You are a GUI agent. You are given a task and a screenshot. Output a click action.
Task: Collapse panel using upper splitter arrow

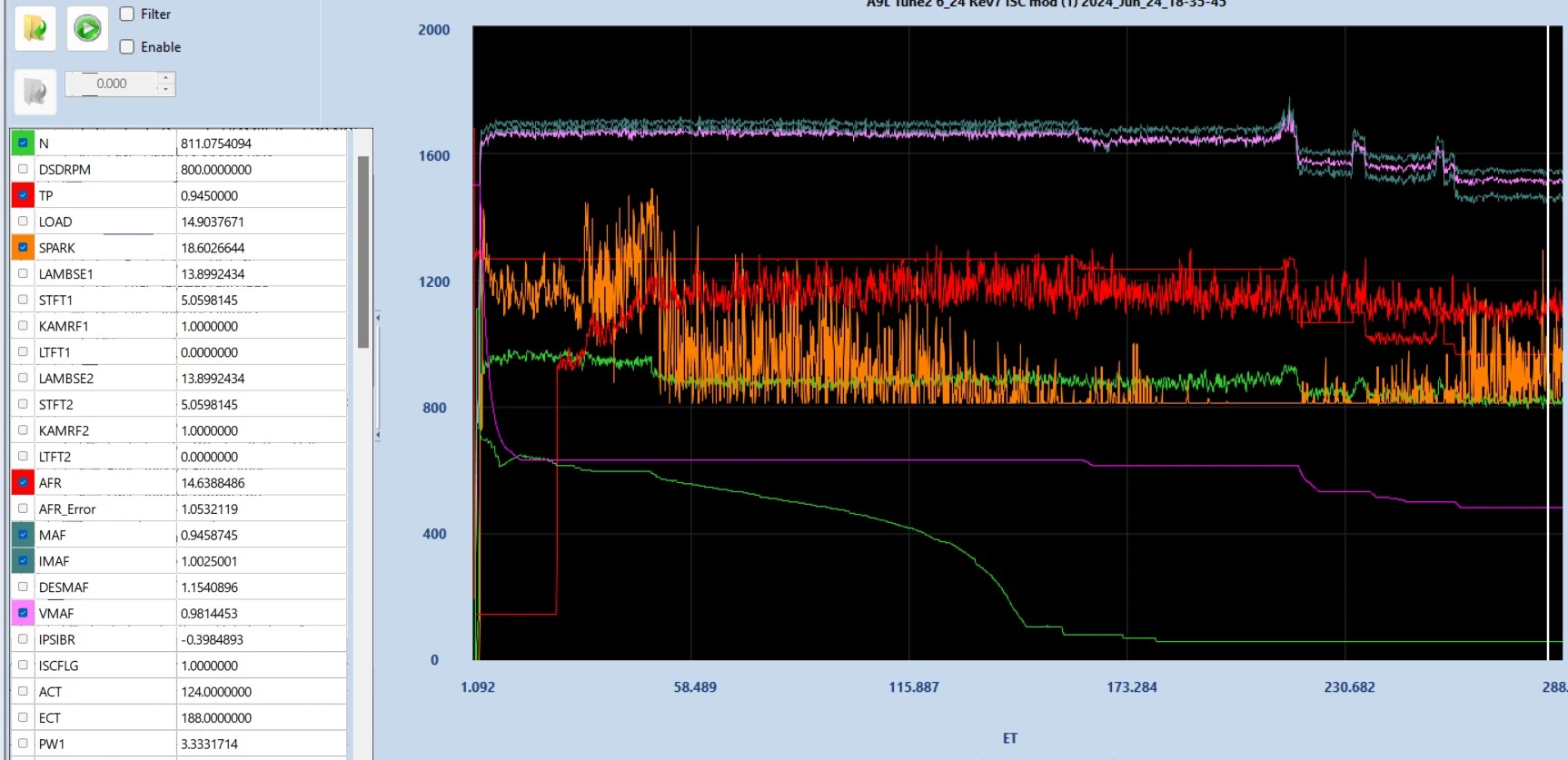tap(377, 318)
